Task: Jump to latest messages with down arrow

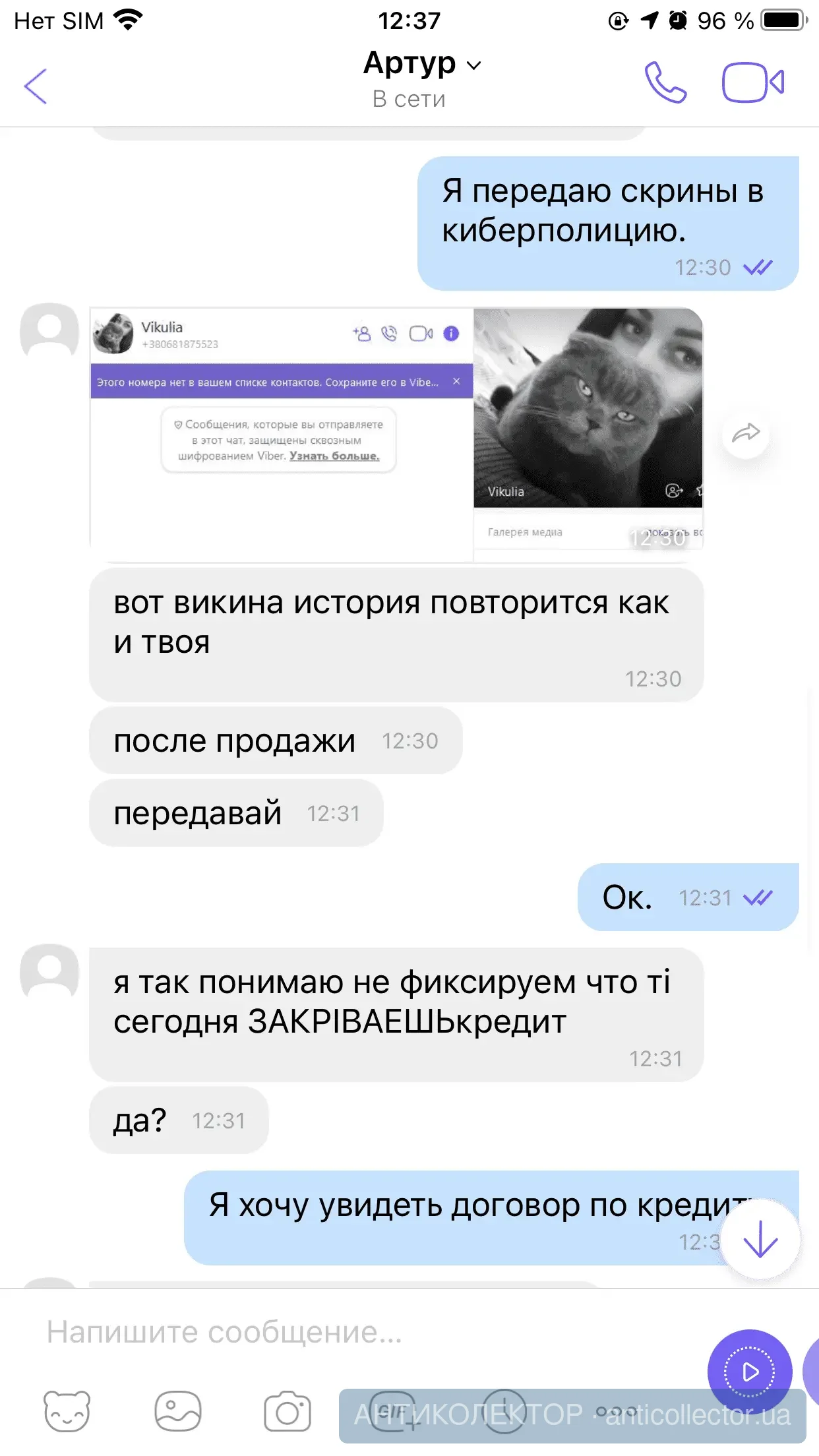Action: [x=760, y=1239]
